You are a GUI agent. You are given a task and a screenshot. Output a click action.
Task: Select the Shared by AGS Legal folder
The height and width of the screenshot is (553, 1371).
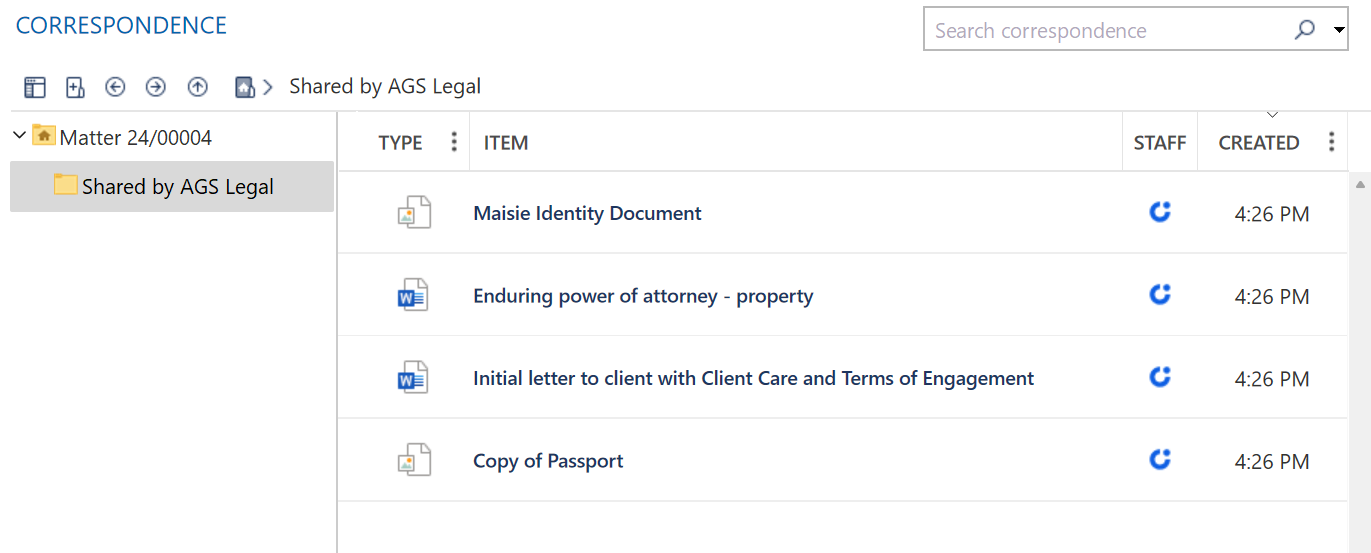(x=177, y=187)
